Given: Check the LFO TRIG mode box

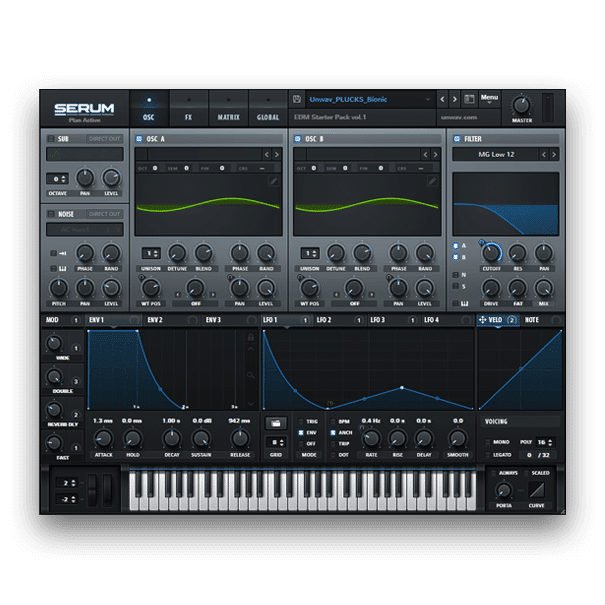Looking at the screenshot, I should (x=301, y=422).
